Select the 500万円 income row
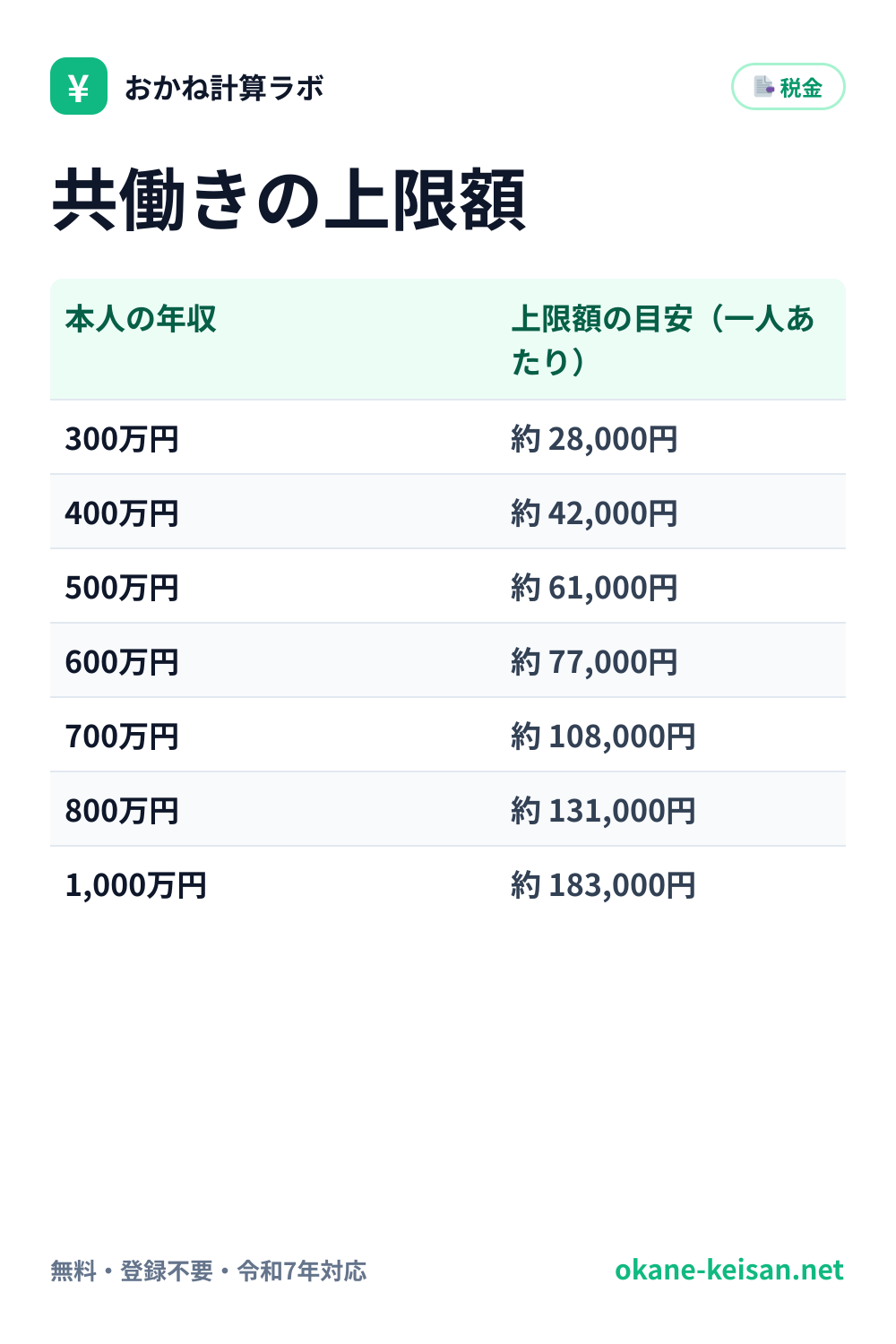Viewport: 896px width, 1344px height. coord(448,586)
